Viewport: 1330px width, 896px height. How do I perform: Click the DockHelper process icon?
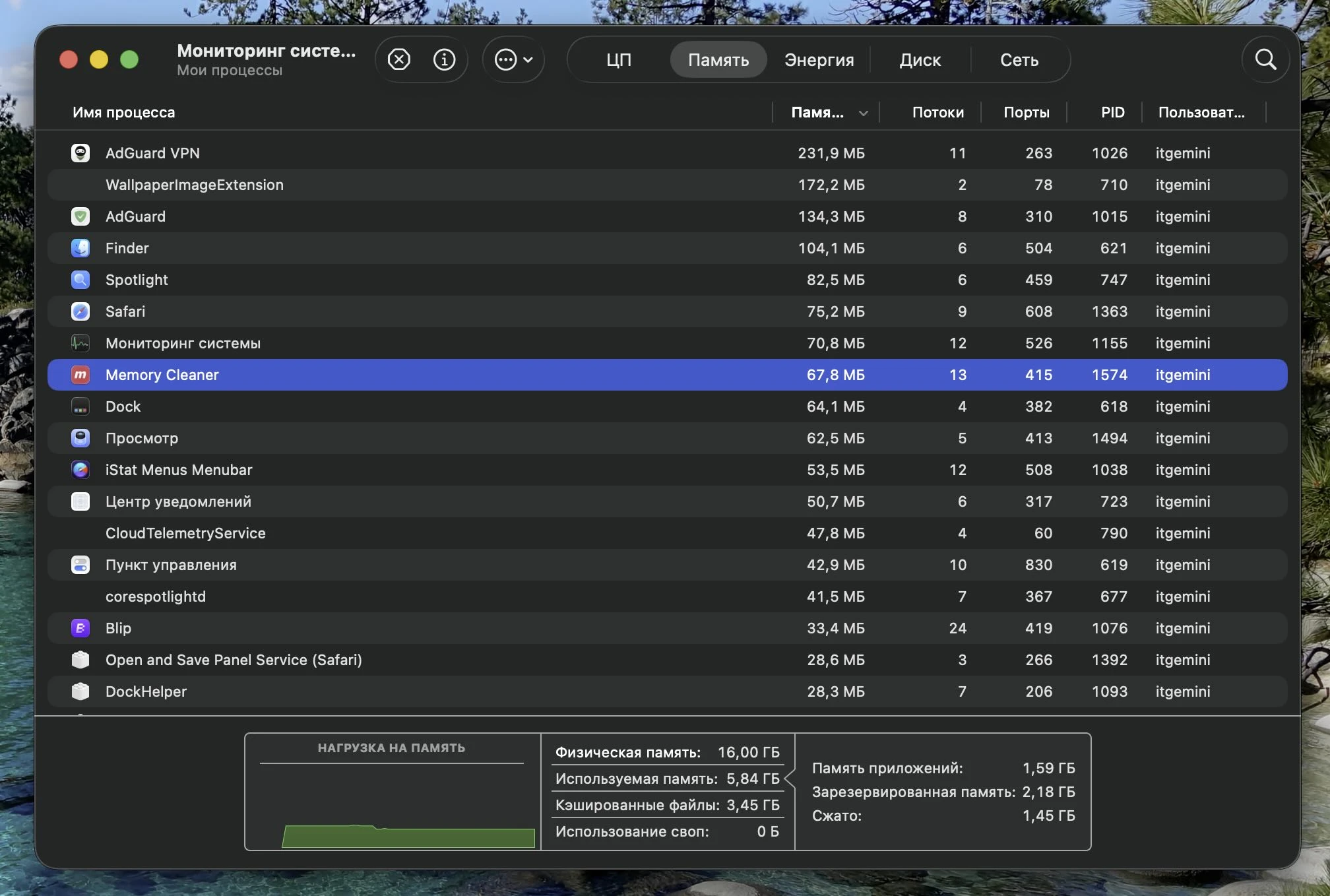80,691
